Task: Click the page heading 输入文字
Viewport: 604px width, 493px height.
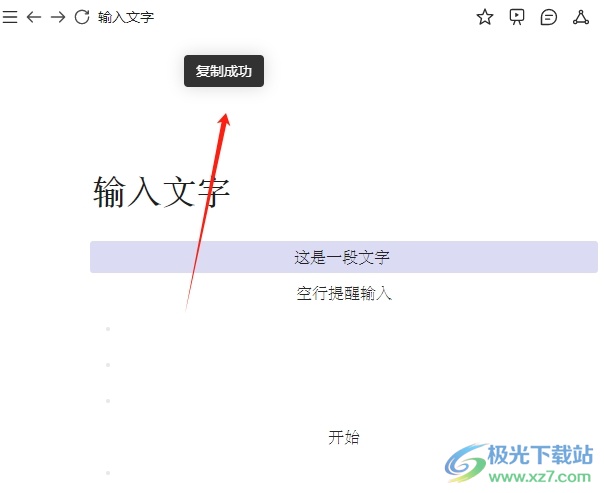Action: point(161,192)
